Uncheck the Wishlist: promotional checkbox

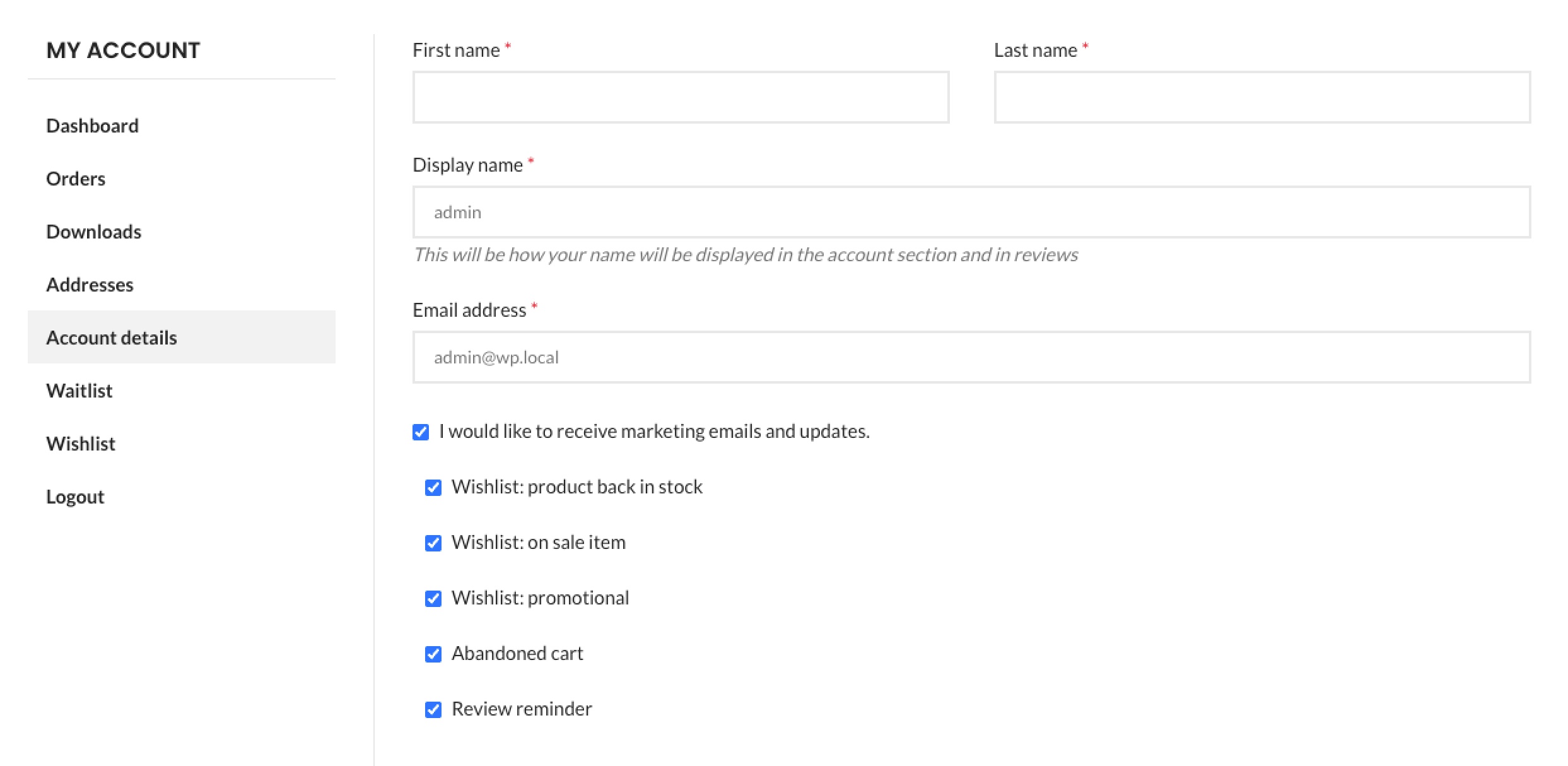pyautogui.click(x=433, y=599)
